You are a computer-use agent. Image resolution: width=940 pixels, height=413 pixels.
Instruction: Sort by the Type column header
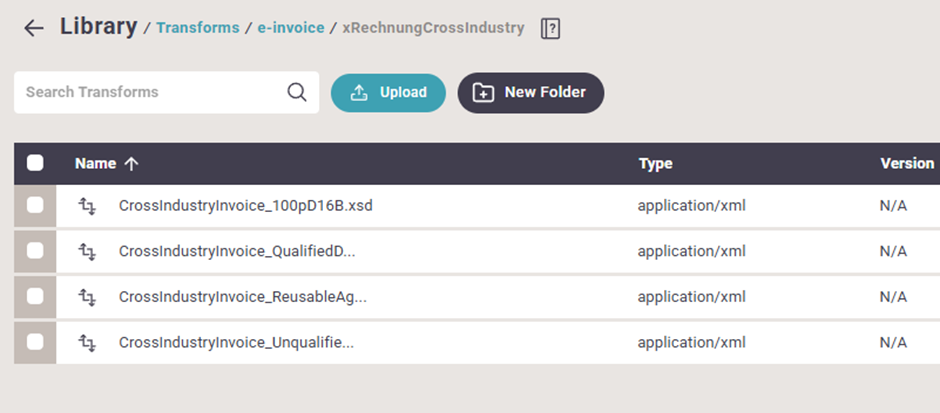pyautogui.click(x=655, y=163)
